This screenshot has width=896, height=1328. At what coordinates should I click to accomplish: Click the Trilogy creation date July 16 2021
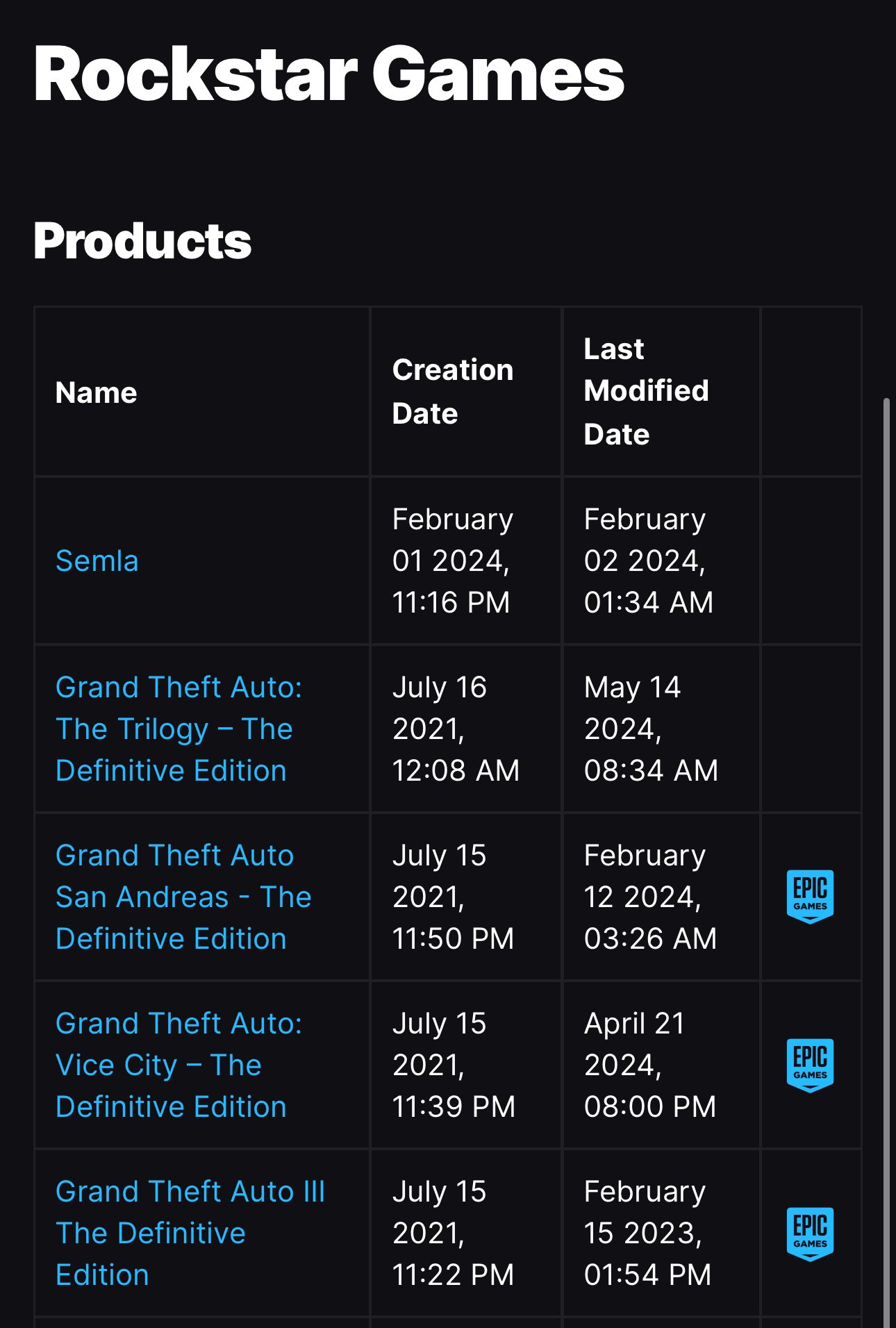[x=456, y=729]
